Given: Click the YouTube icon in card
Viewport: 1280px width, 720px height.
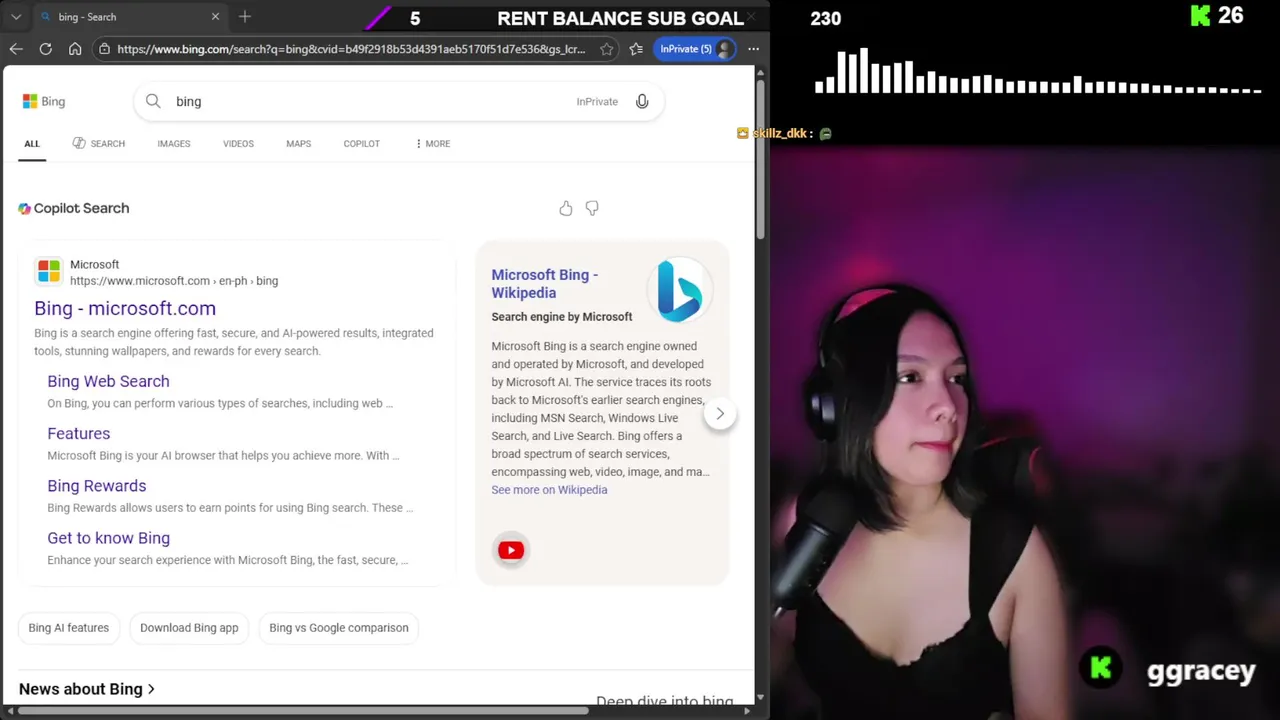Looking at the screenshot, I should (510, 550).
